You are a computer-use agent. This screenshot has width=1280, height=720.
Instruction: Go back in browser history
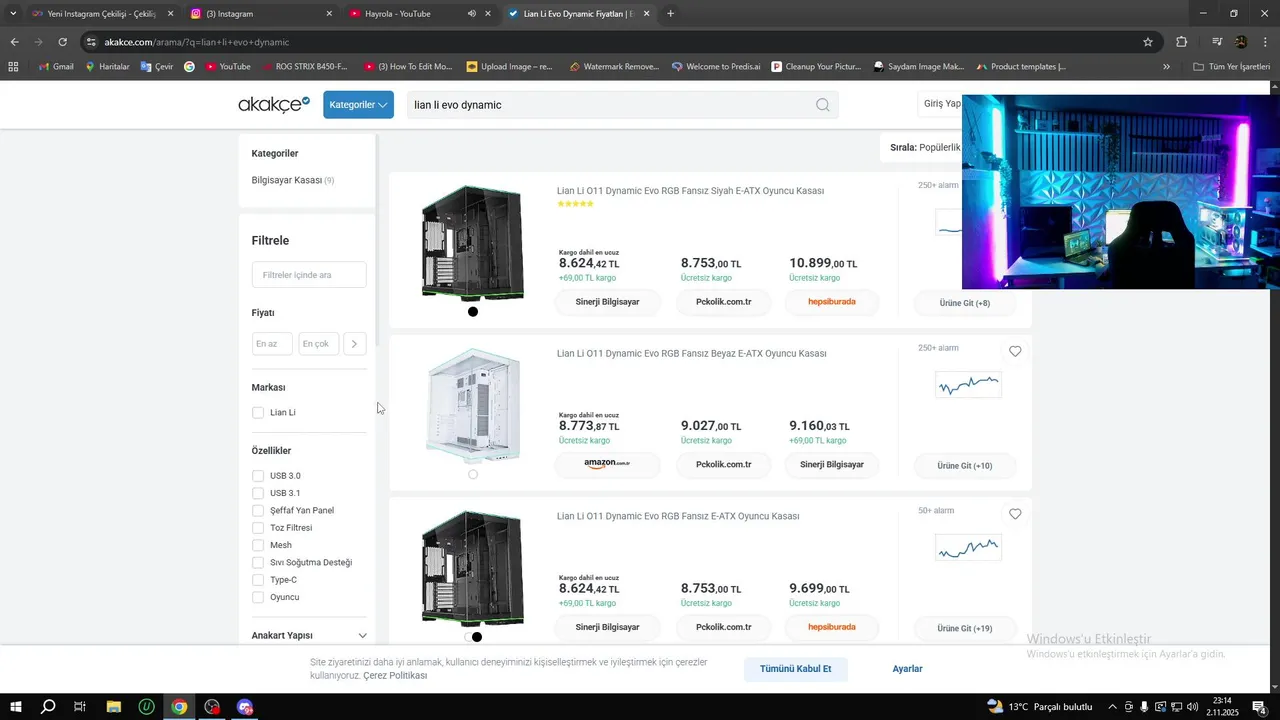pyautogui.click(x=14, y=42)
